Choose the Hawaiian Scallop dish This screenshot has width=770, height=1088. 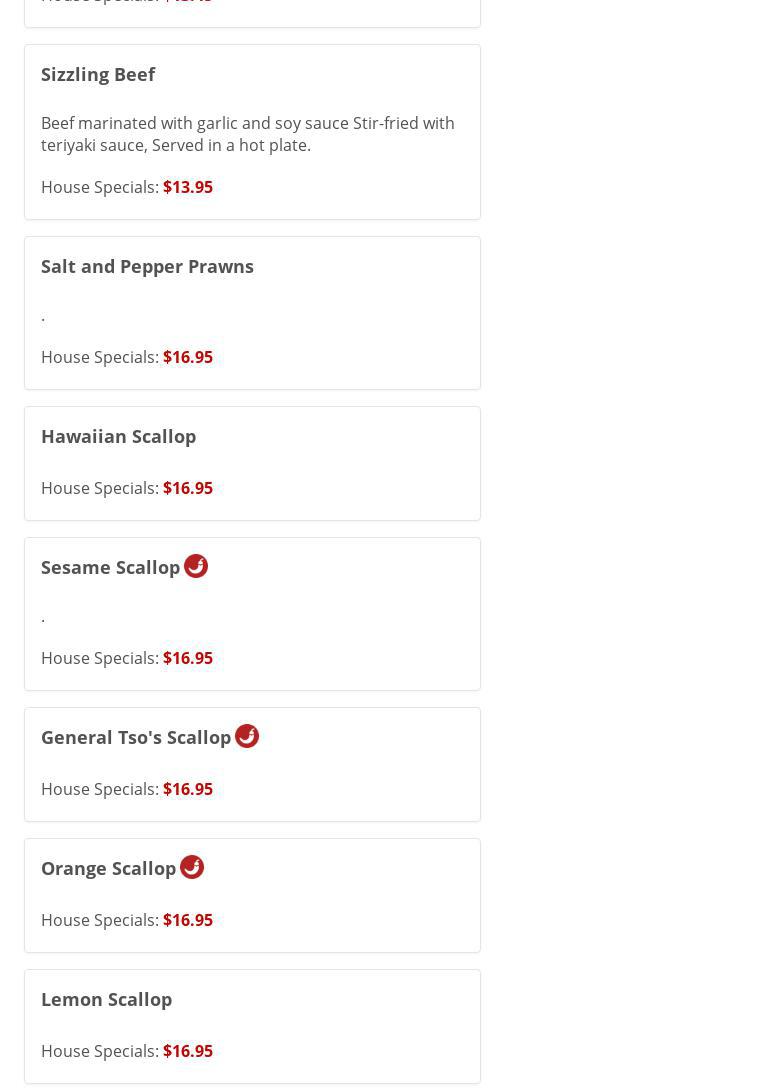pyautogui.click(x=118, y=436)
